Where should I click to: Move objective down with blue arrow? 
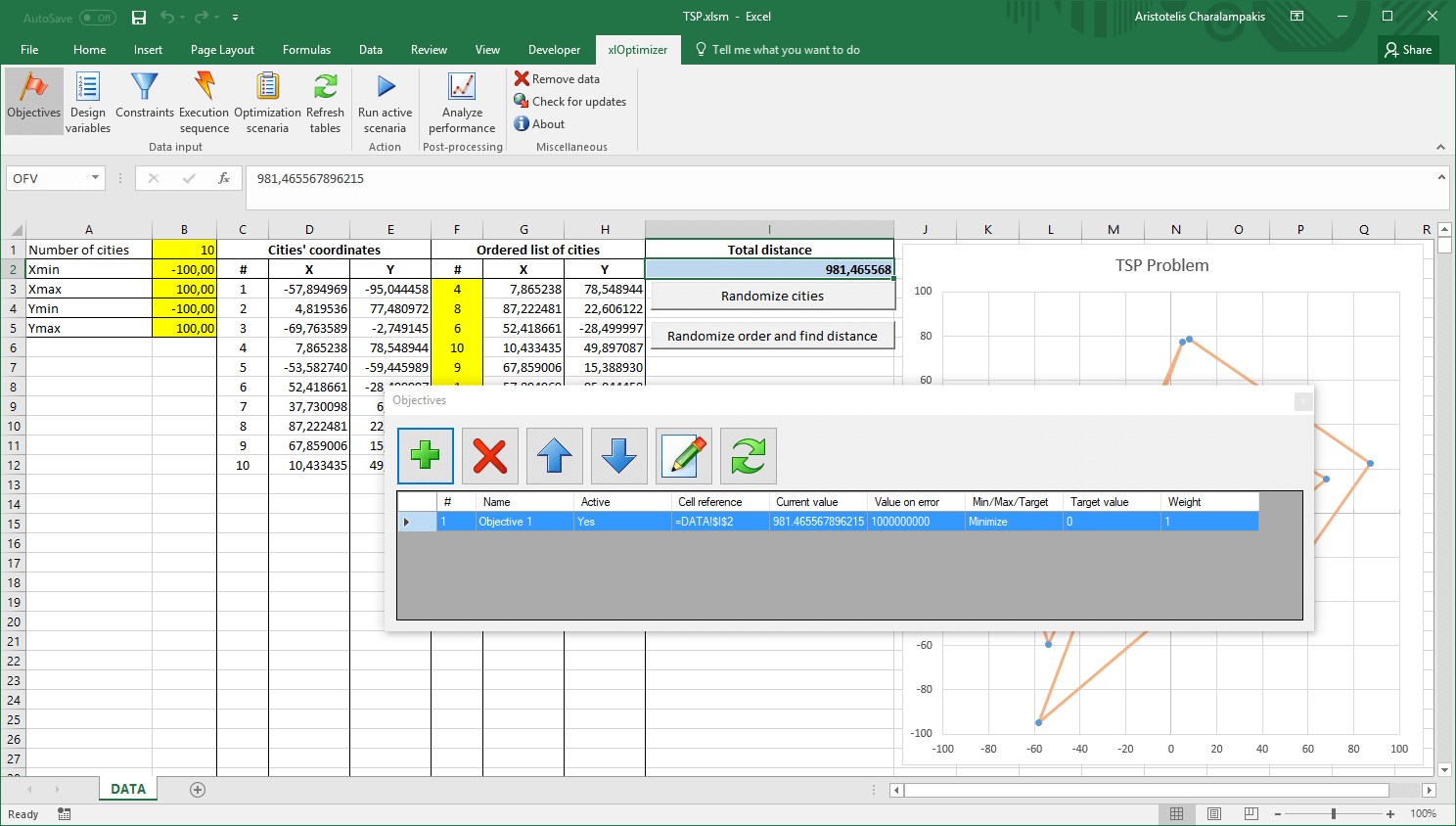619,456
